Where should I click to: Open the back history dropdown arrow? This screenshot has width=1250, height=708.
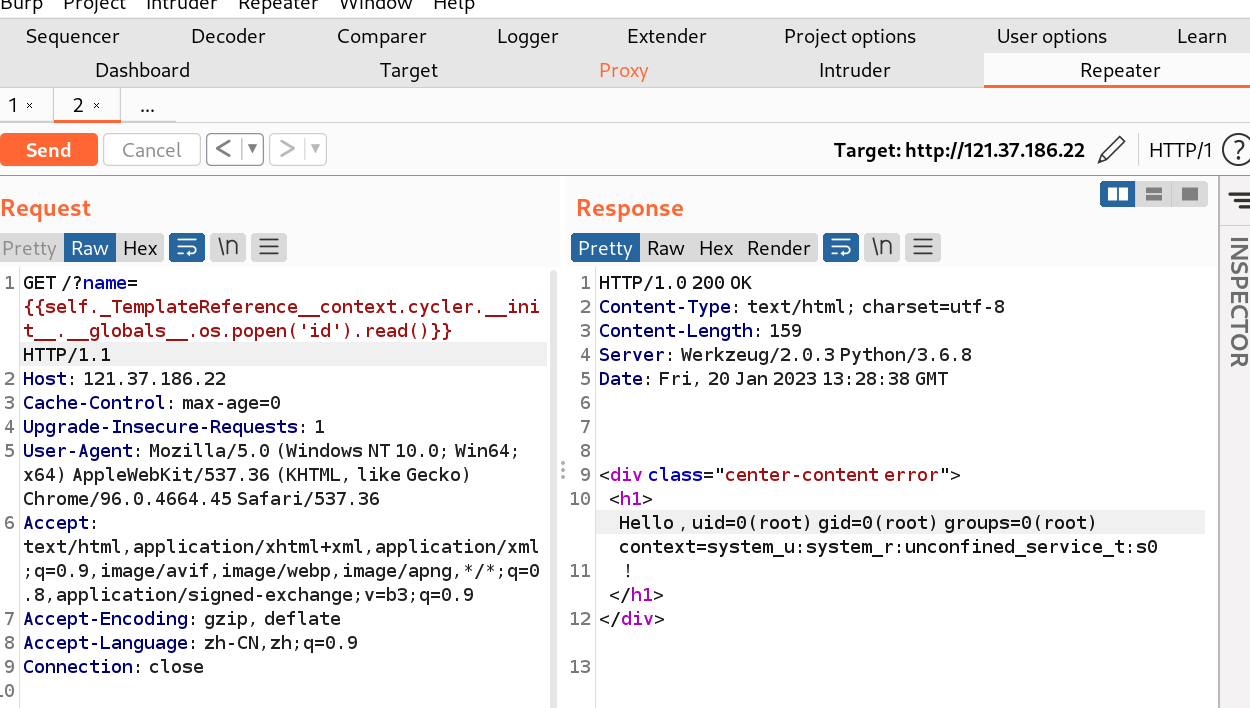coord(252,149)
